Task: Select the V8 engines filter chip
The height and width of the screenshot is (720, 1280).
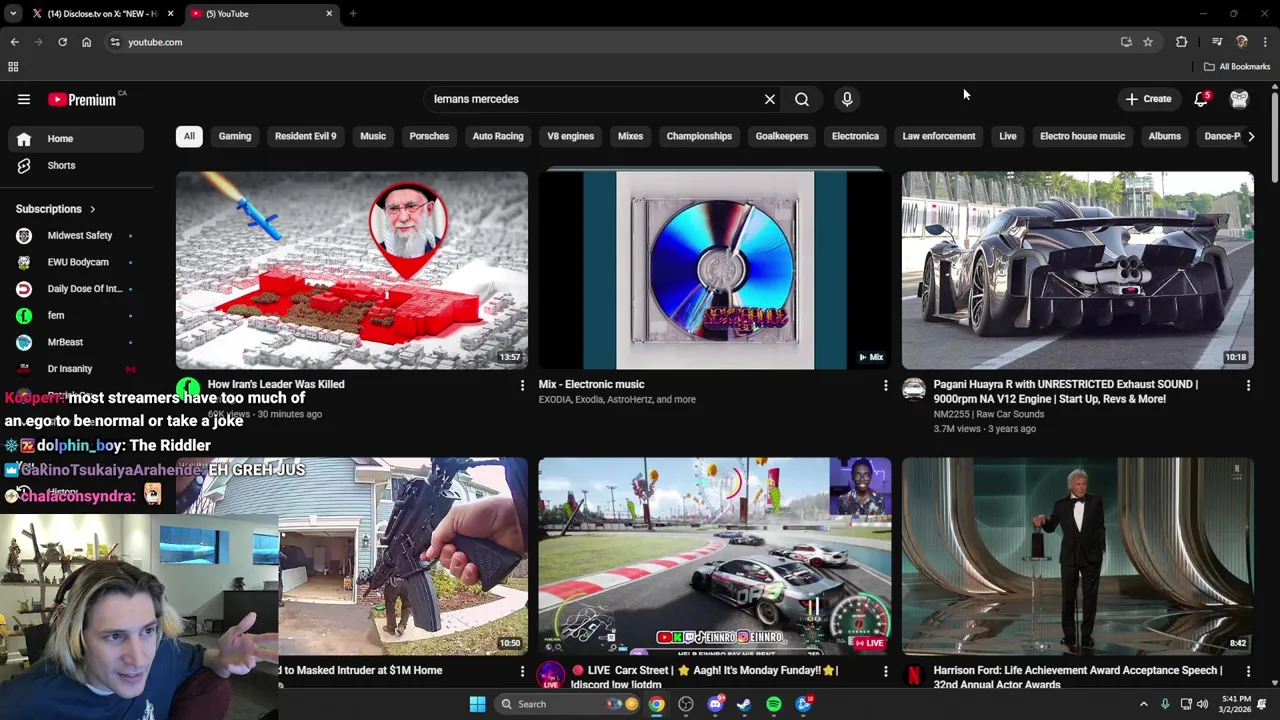Action: [571, 136]
